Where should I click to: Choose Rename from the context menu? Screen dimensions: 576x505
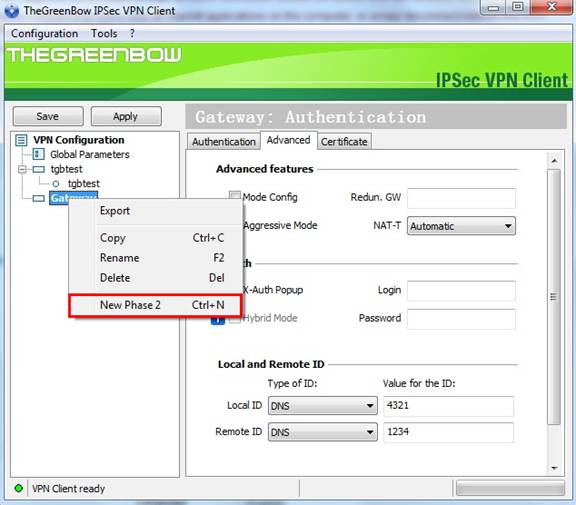[x=156, y=258]
